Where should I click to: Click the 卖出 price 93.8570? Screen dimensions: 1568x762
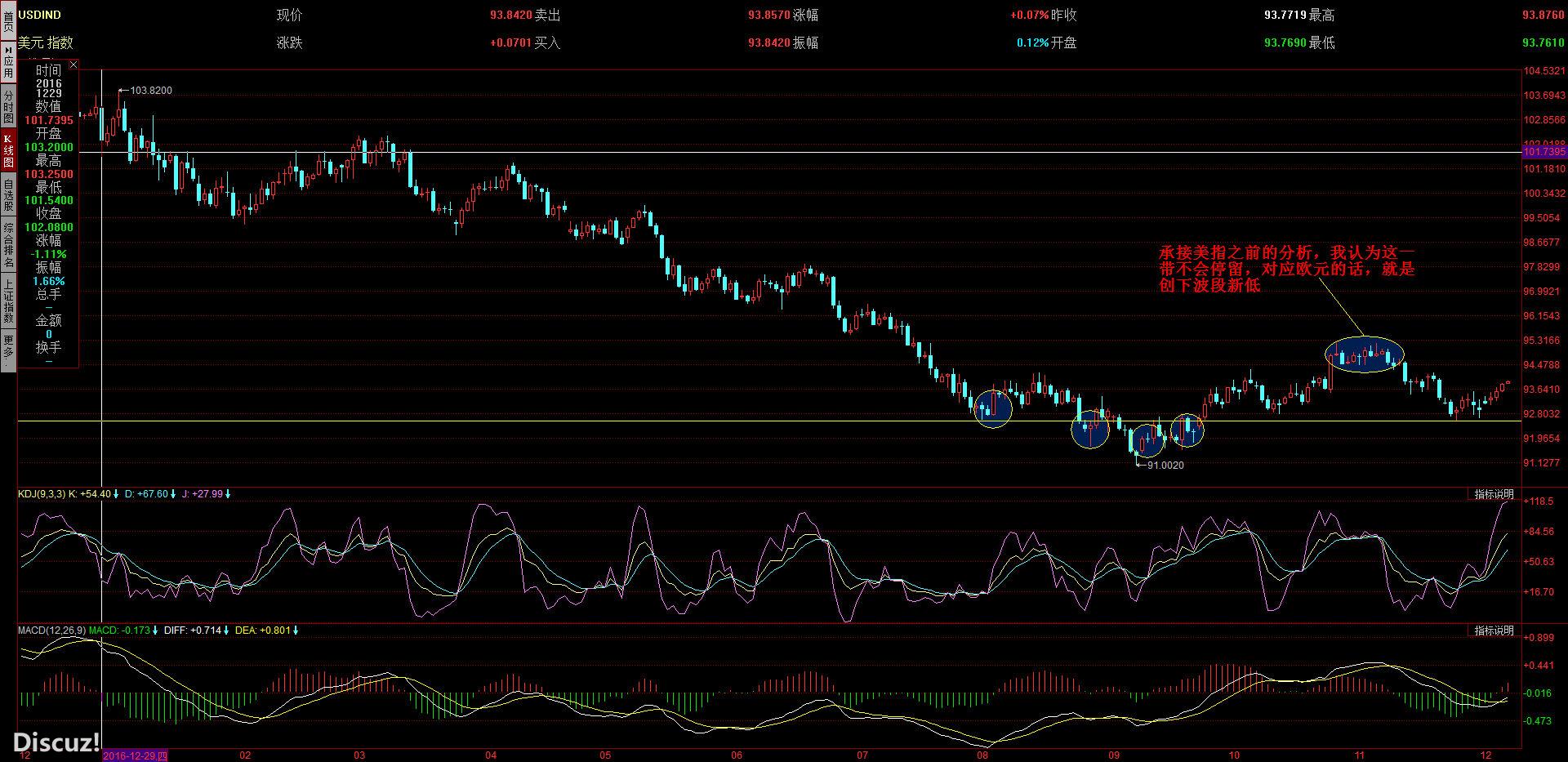[769, 15]
